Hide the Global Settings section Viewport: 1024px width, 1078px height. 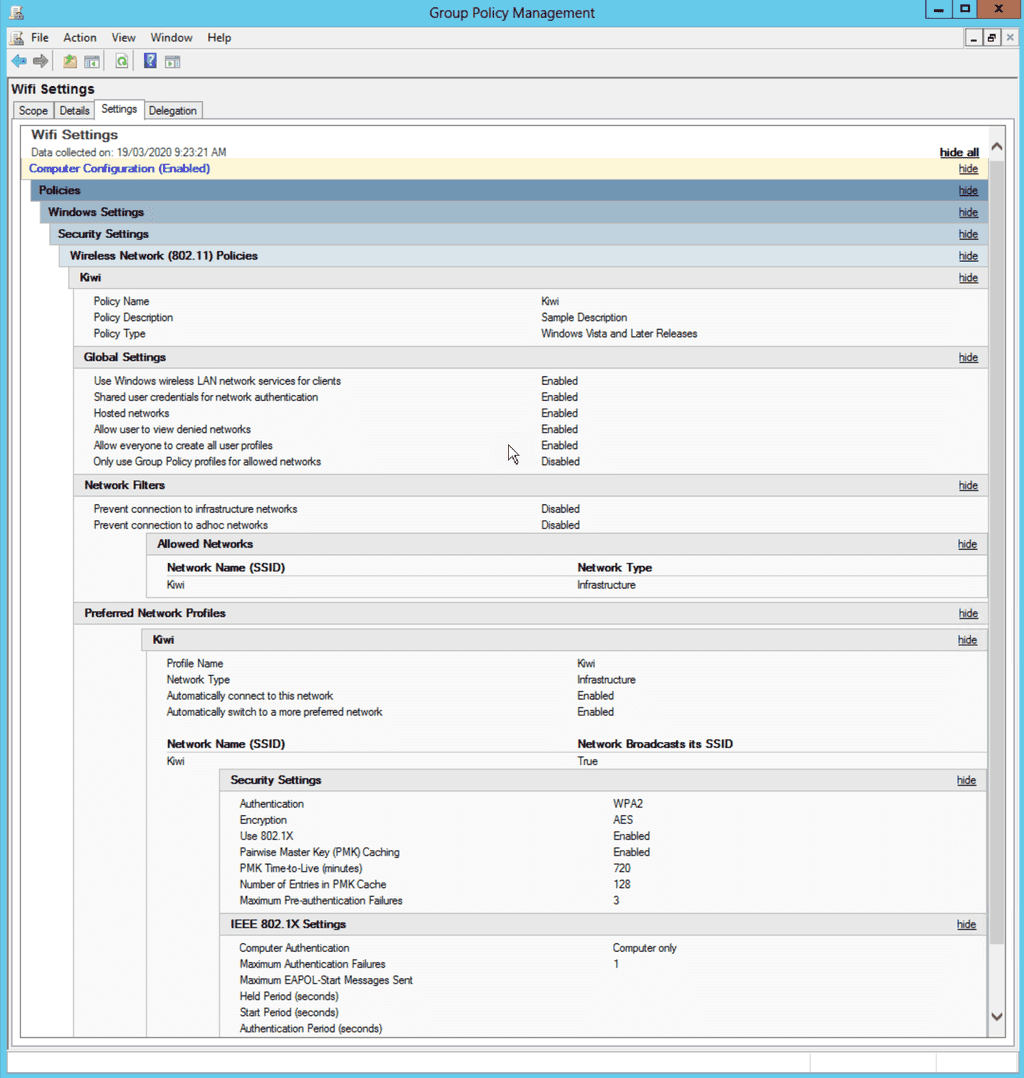point(968,358)
